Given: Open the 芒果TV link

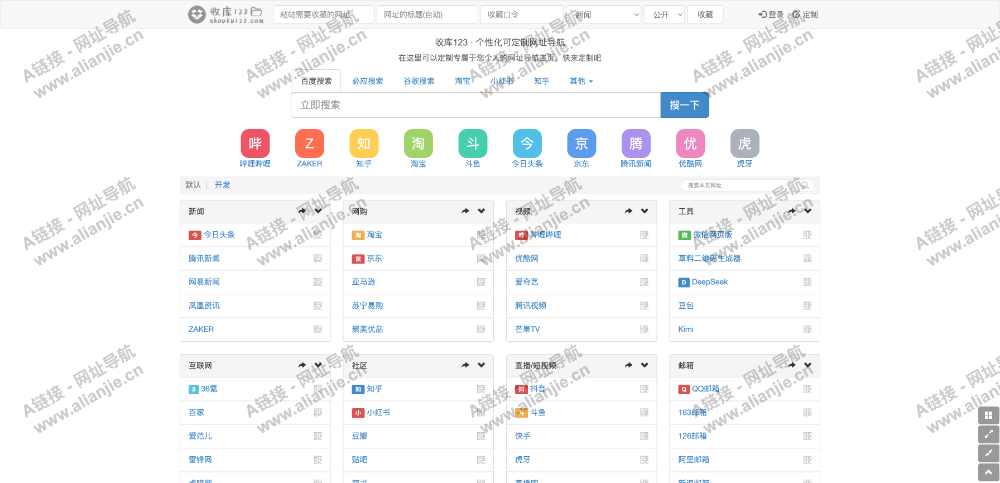Looking at the screenshot, I should 527,329.
